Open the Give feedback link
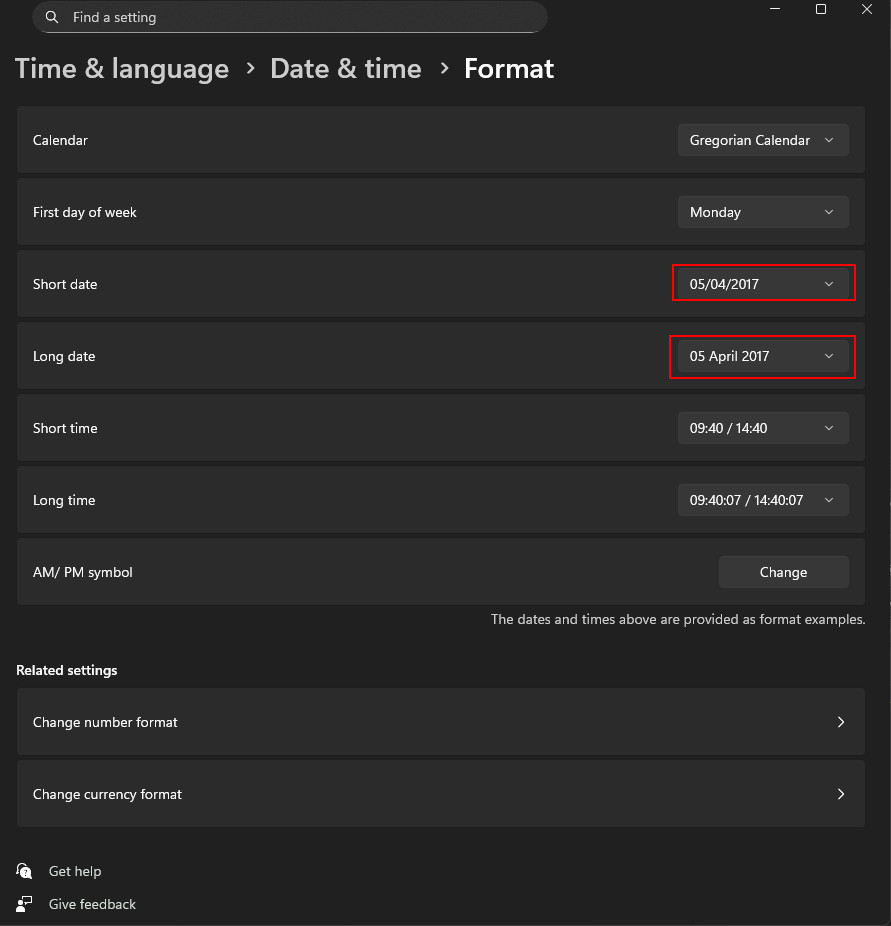Image resolution: width=891 pixels, height=926 pixels. tap(92, 904)
